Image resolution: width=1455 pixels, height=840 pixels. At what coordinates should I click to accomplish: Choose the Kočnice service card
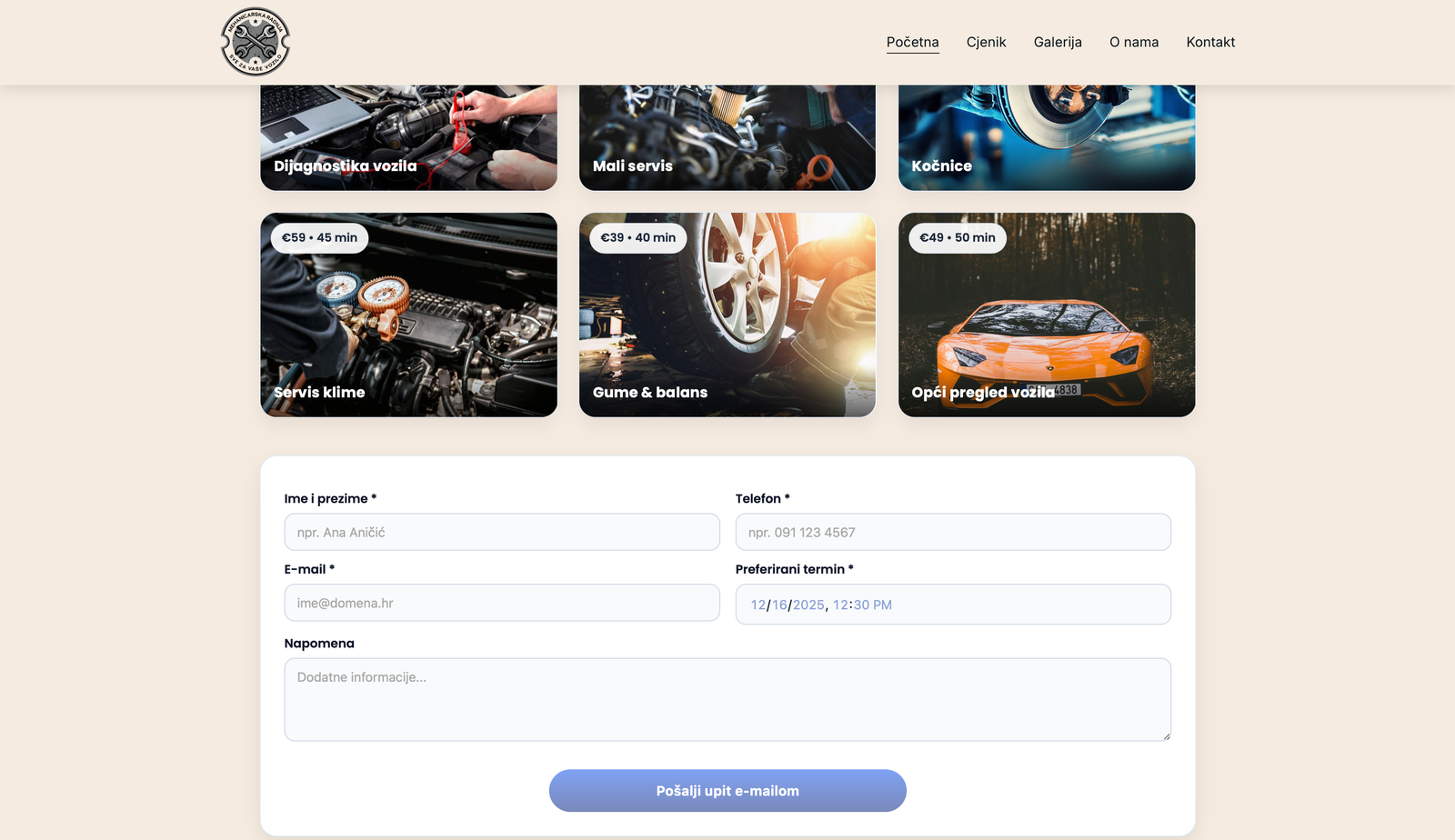pos(1046,136)
